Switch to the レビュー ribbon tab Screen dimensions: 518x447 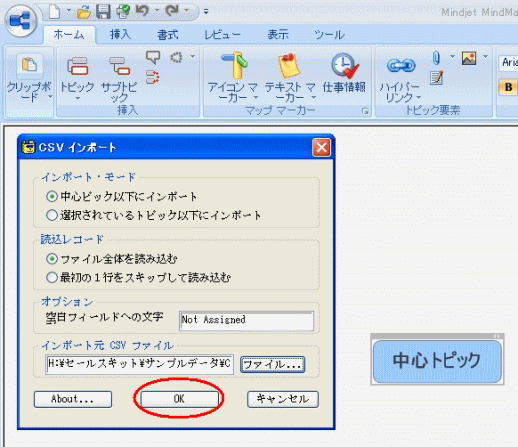[x=222, y=35]
